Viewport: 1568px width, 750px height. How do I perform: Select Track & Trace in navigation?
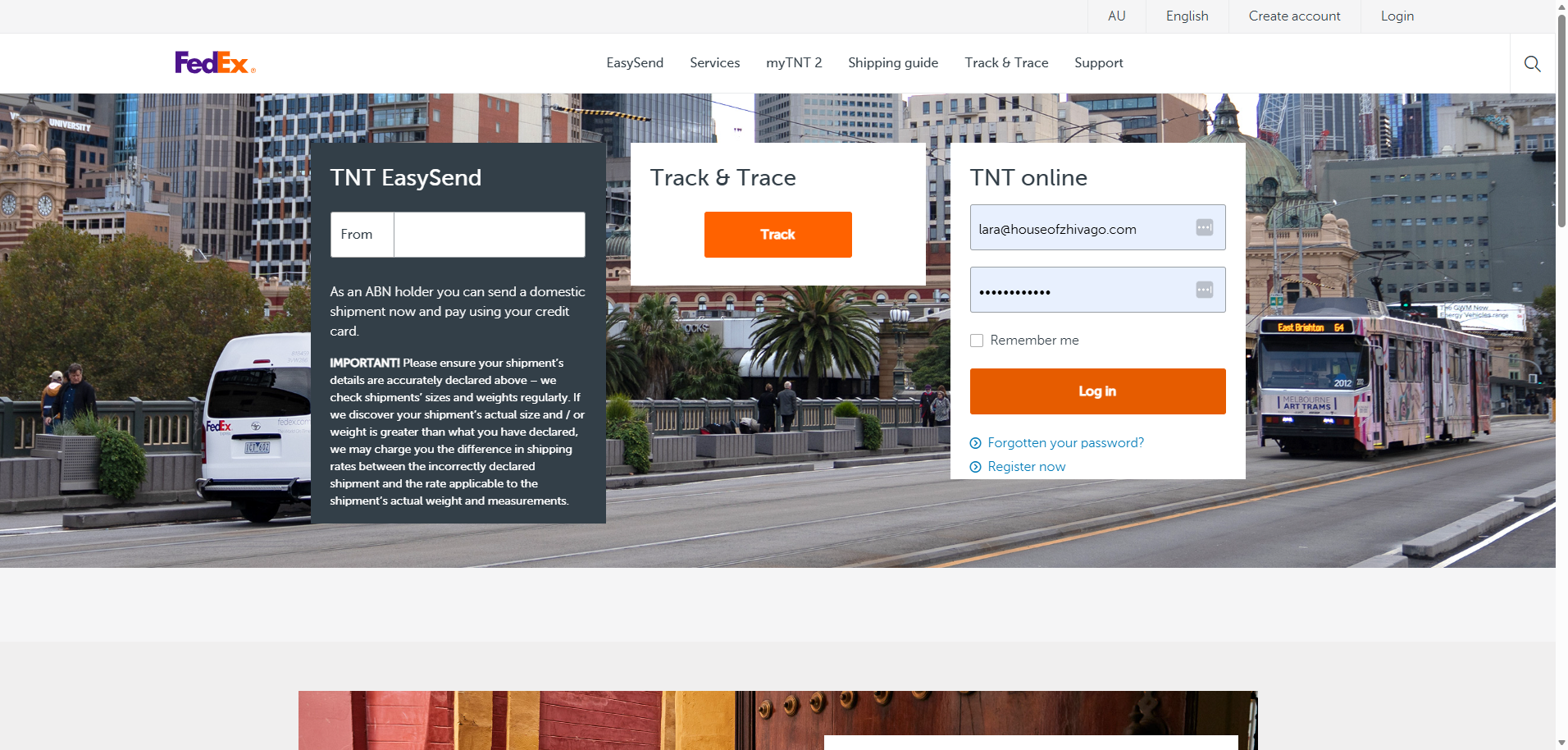point(1006,63)
